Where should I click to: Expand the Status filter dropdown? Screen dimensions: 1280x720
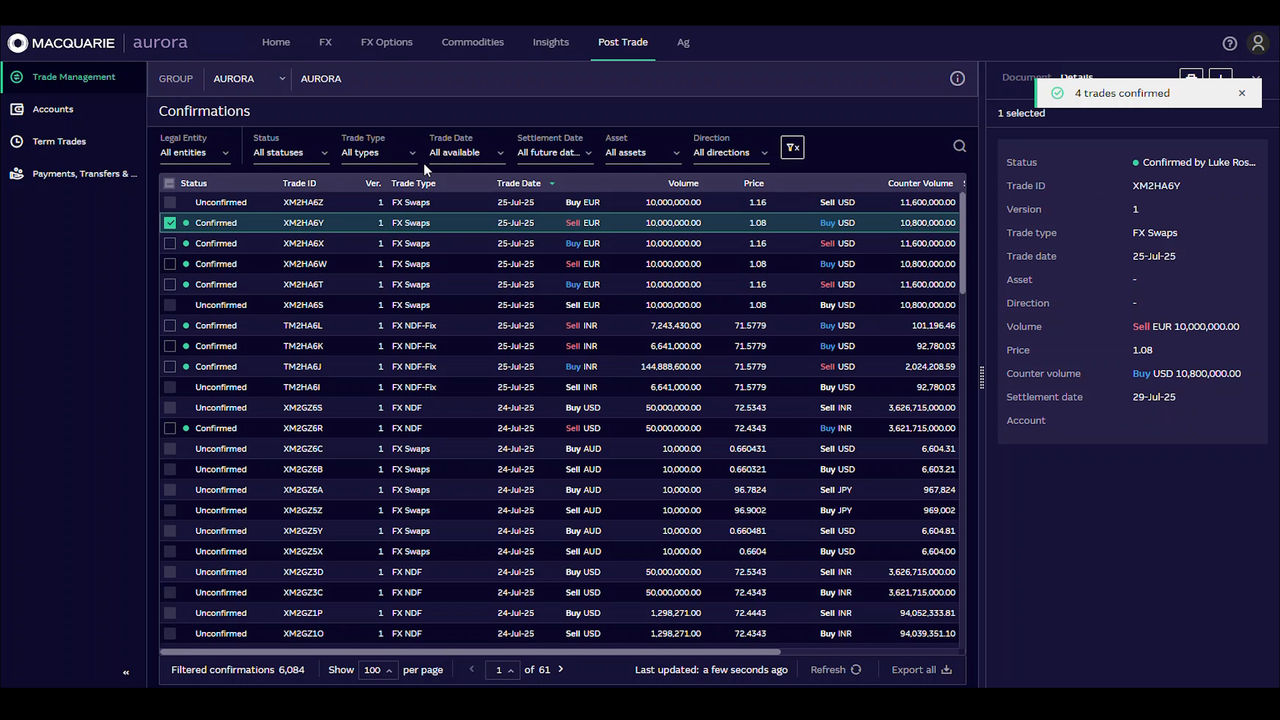[290, 153]
